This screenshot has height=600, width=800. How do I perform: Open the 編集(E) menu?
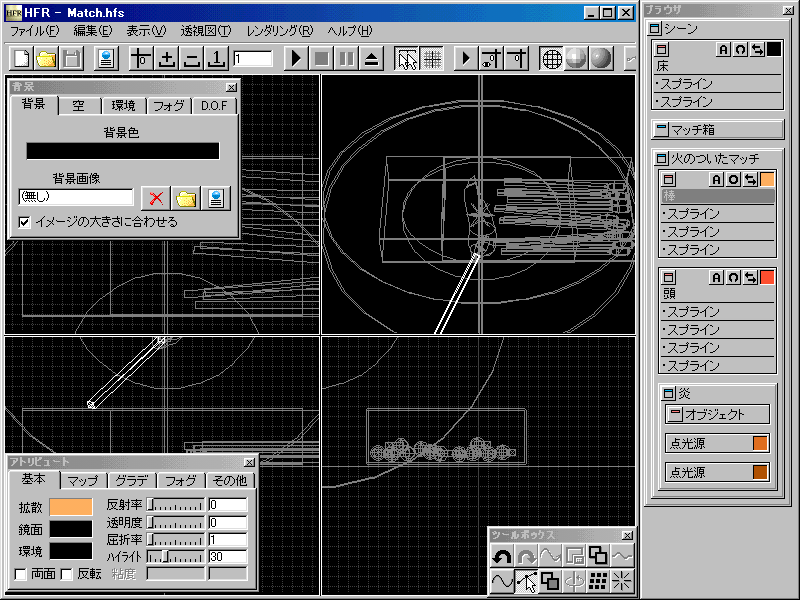(92, 31)
